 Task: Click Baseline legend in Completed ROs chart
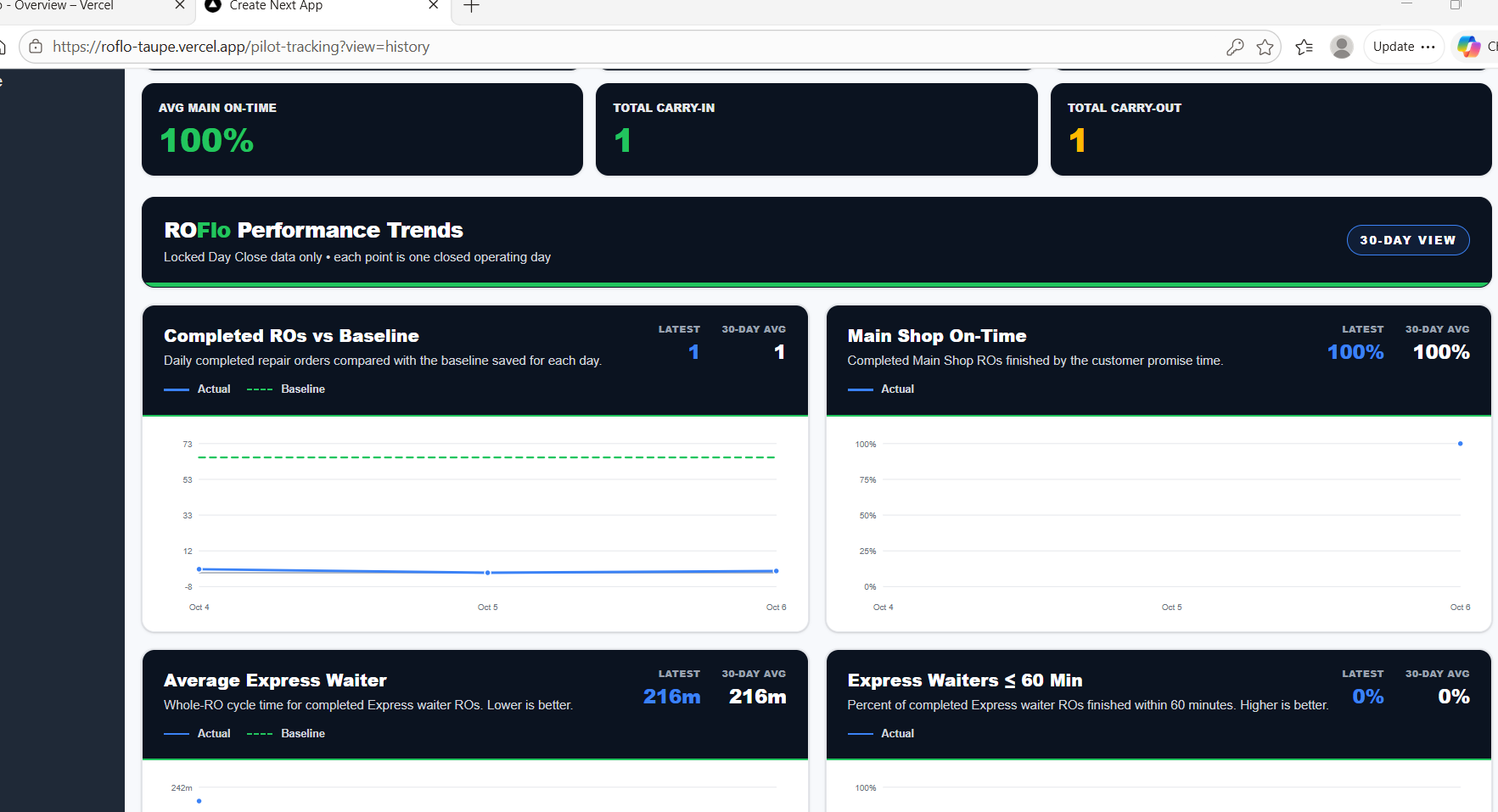tap(286, 389)
